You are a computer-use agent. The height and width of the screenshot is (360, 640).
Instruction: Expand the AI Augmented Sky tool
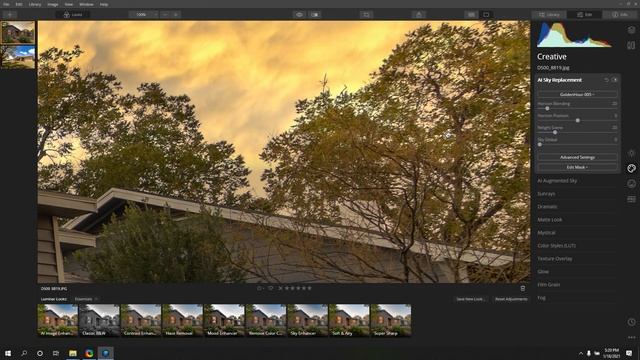pyautogui.click(x=557, y=180)
